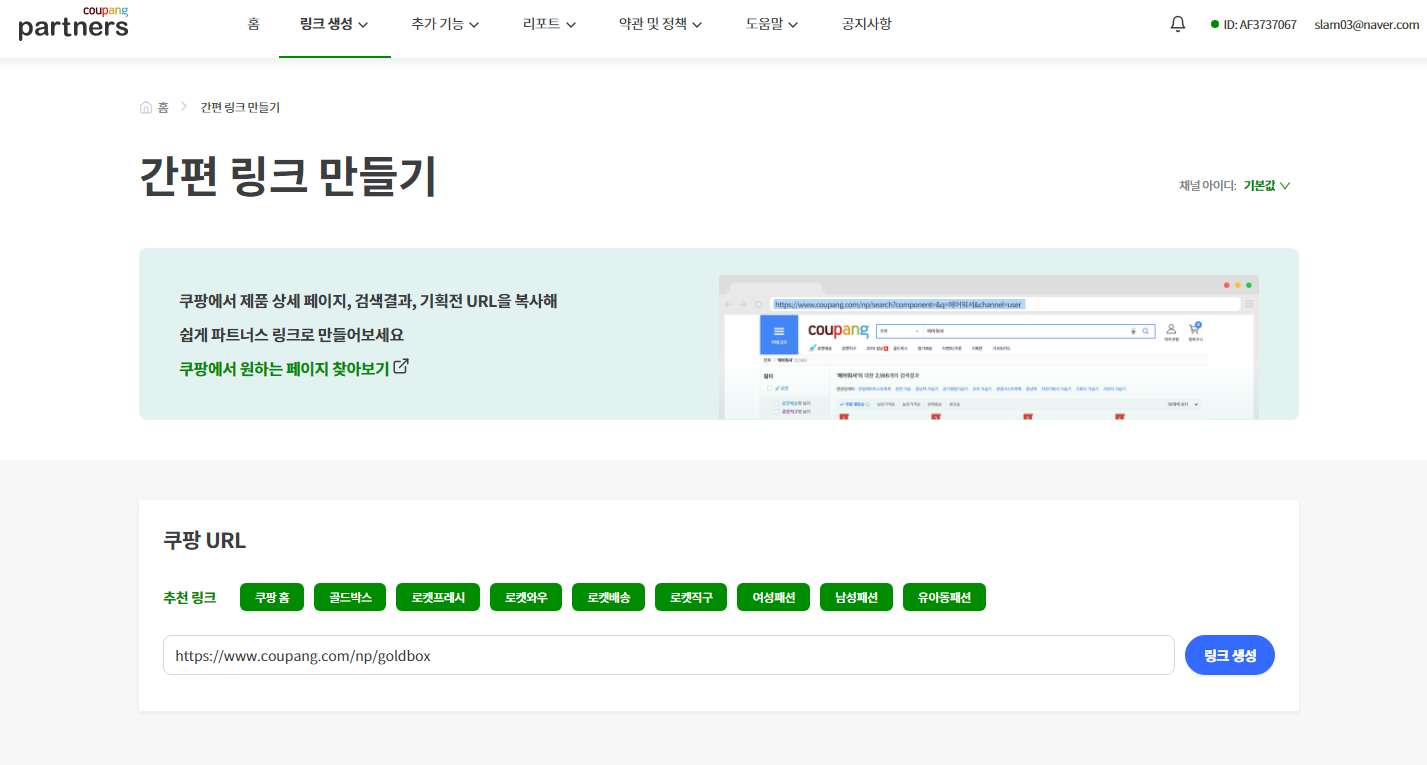Click the slam03@naver.com account
The image size is (1427, 765).
pos(1366,24)
